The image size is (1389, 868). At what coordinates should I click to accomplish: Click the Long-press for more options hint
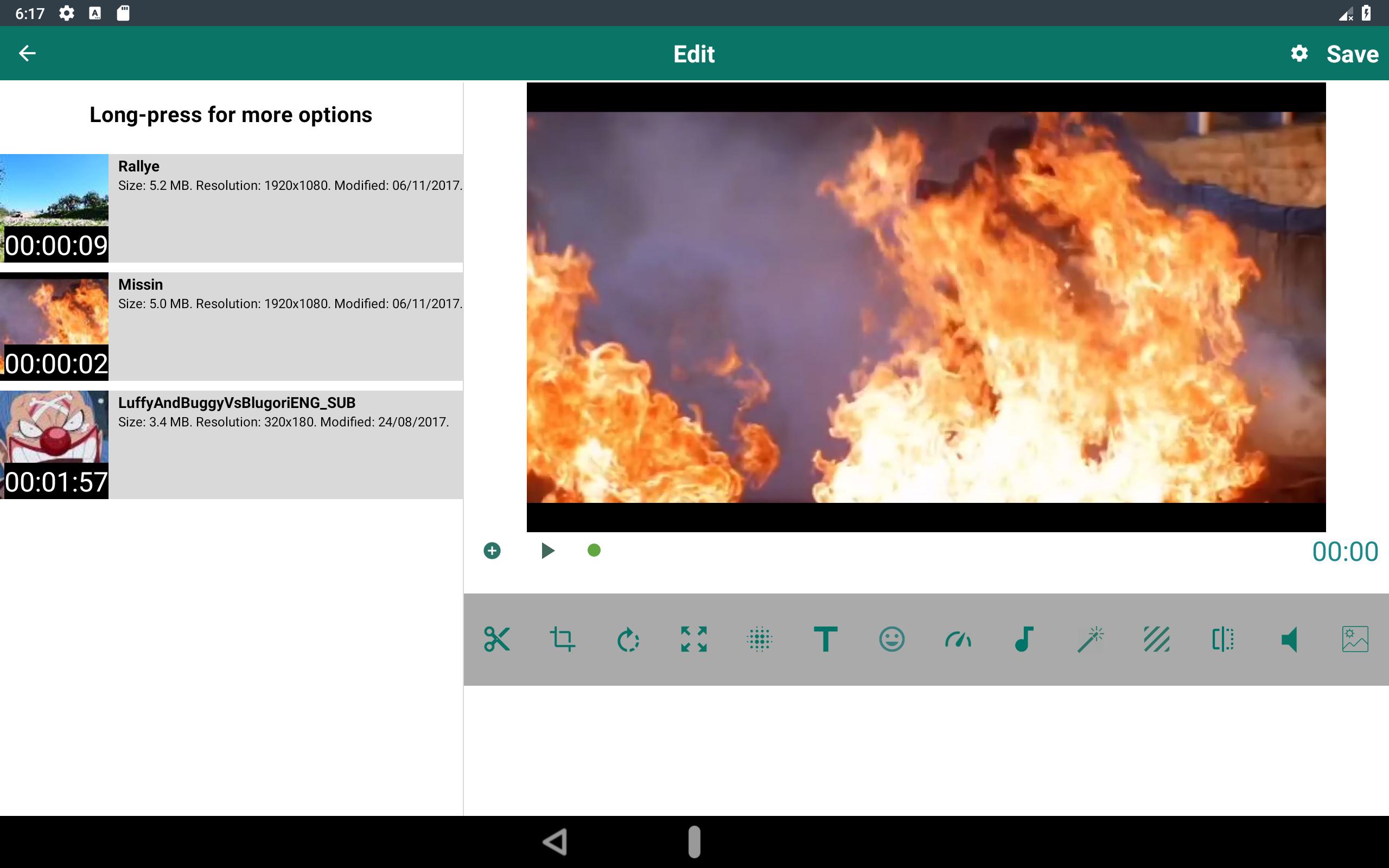[x=231, y=115]
